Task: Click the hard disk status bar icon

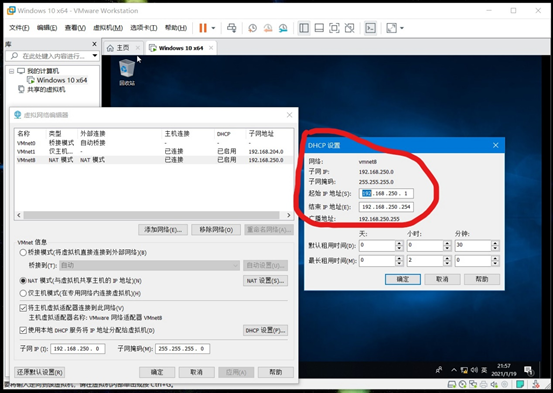Action: coord(451,384)
